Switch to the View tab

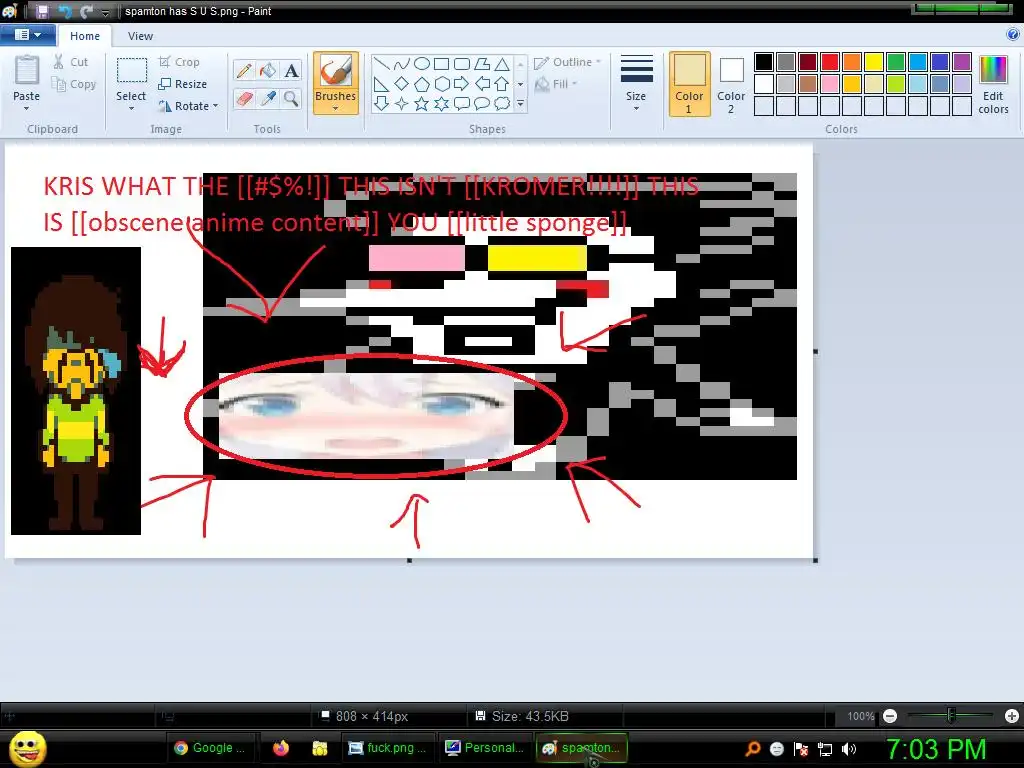tap(140, 36)
